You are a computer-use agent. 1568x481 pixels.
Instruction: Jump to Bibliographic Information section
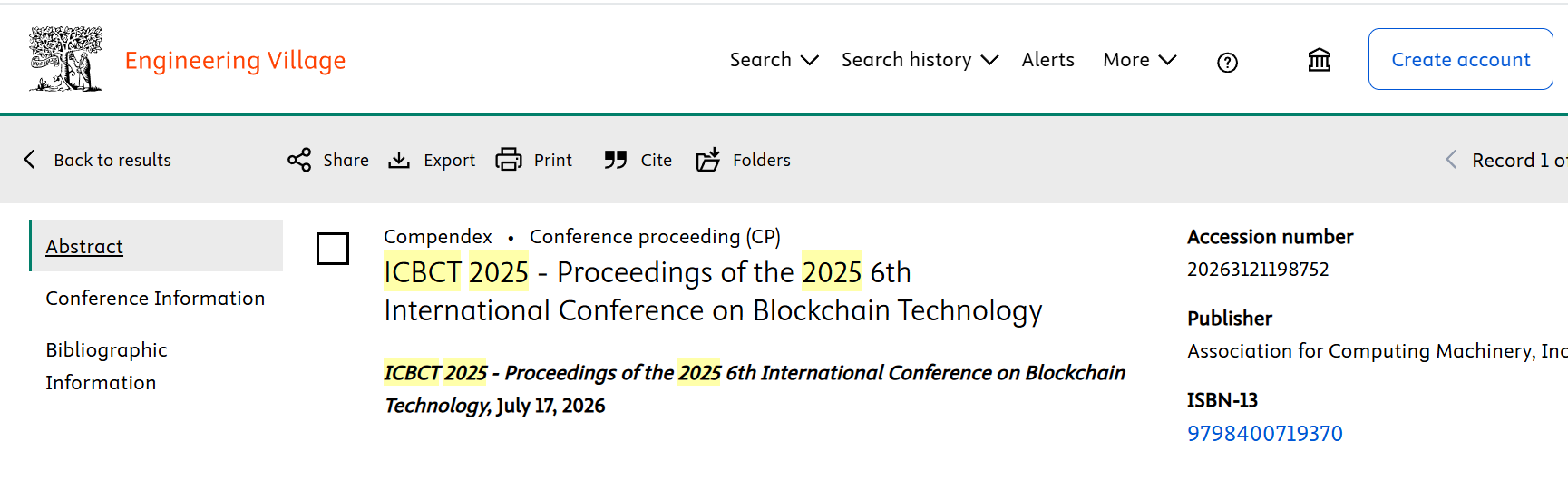pyautogui.click(x=107, y=366)
